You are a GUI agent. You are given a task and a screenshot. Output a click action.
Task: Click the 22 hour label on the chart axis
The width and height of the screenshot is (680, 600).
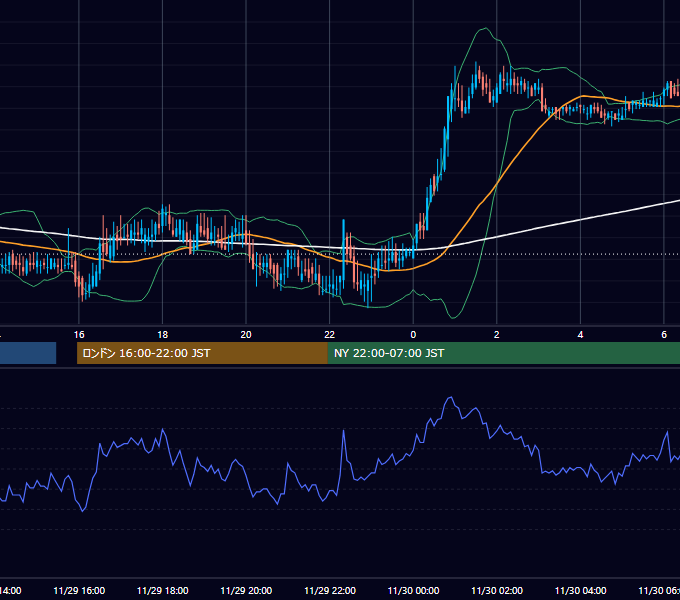[330, 335]
